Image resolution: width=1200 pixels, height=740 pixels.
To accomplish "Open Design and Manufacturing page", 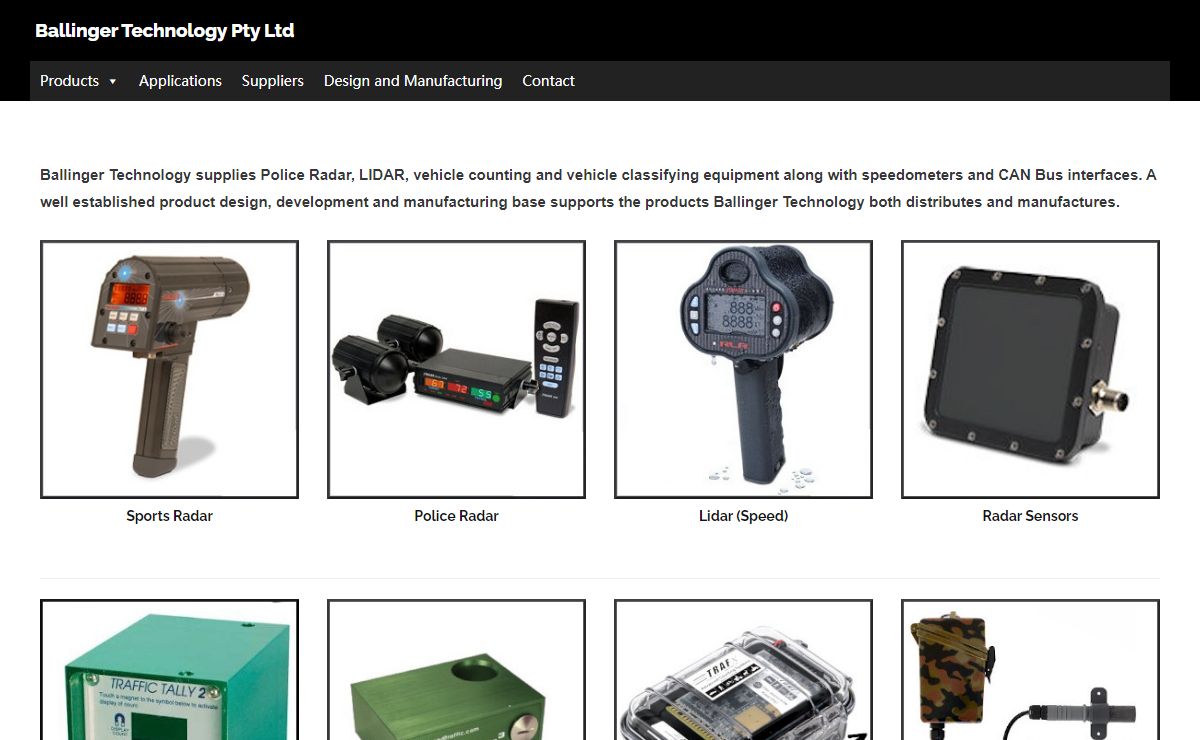I will (x=413, y=81).
